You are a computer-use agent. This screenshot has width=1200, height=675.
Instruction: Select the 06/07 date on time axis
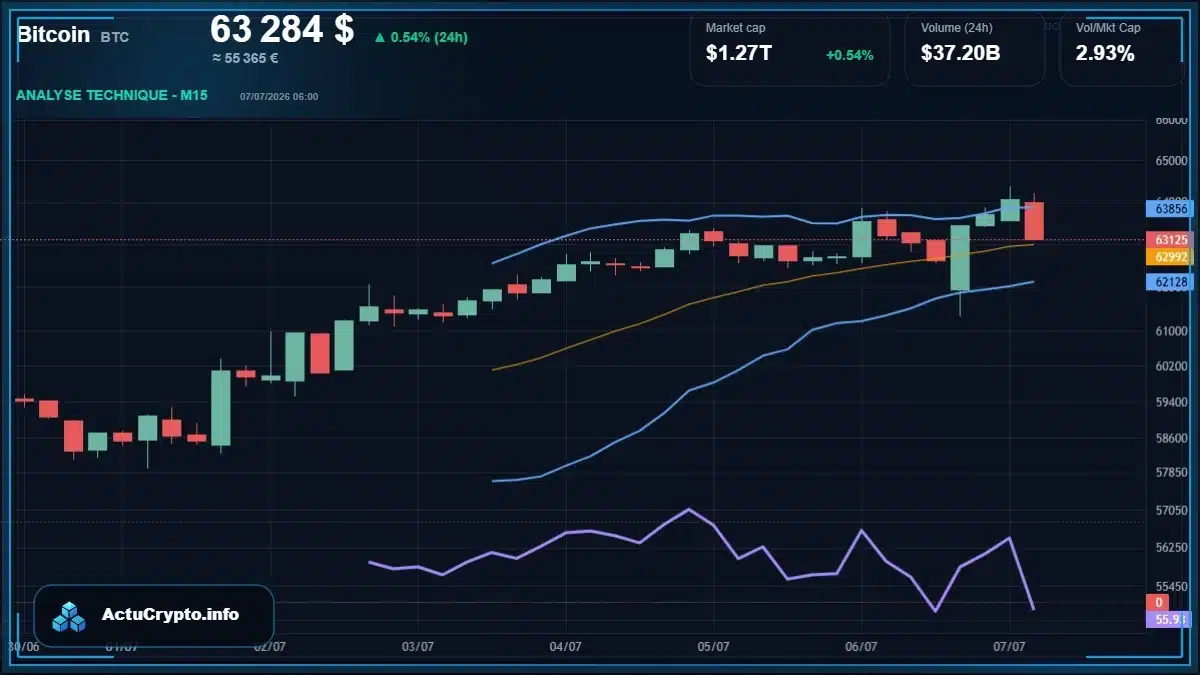point(861,647)
